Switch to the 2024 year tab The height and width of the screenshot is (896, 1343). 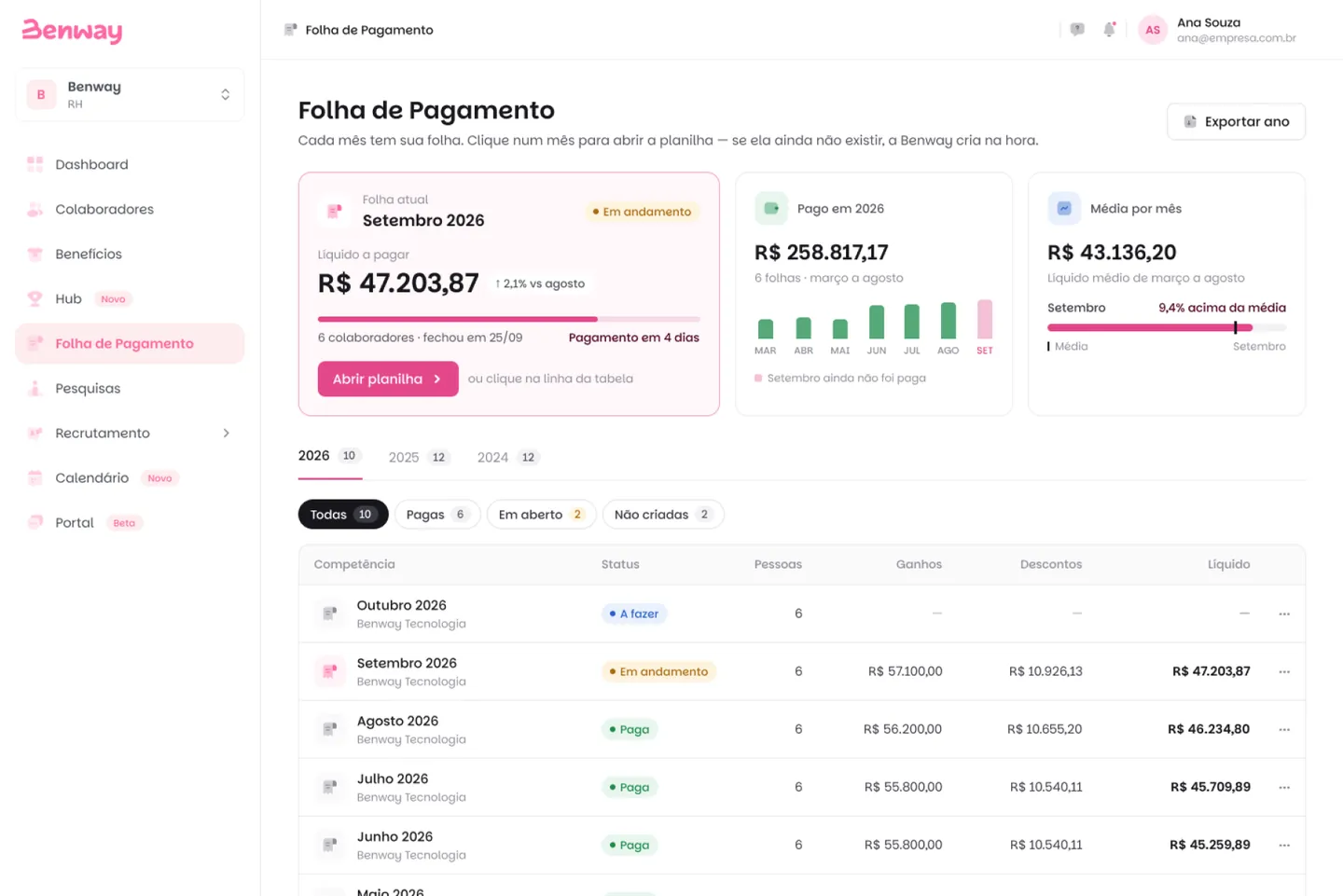508,457
